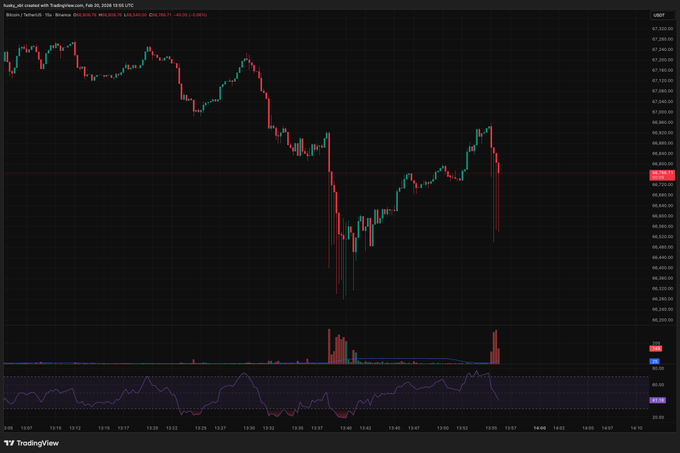Click the 13:40 time axis label
Screen dimensions: 680x453
click(346, 428)
